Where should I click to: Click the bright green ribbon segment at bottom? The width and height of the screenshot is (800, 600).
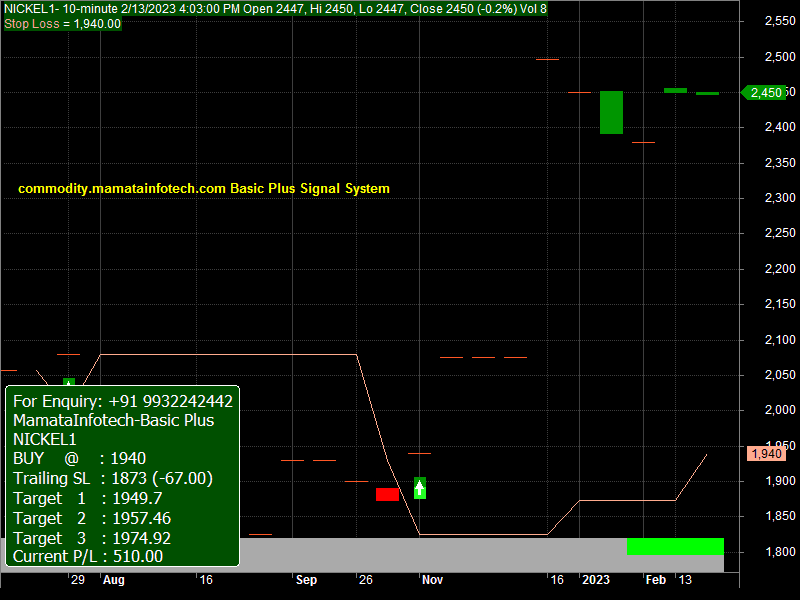coord(675,546)
